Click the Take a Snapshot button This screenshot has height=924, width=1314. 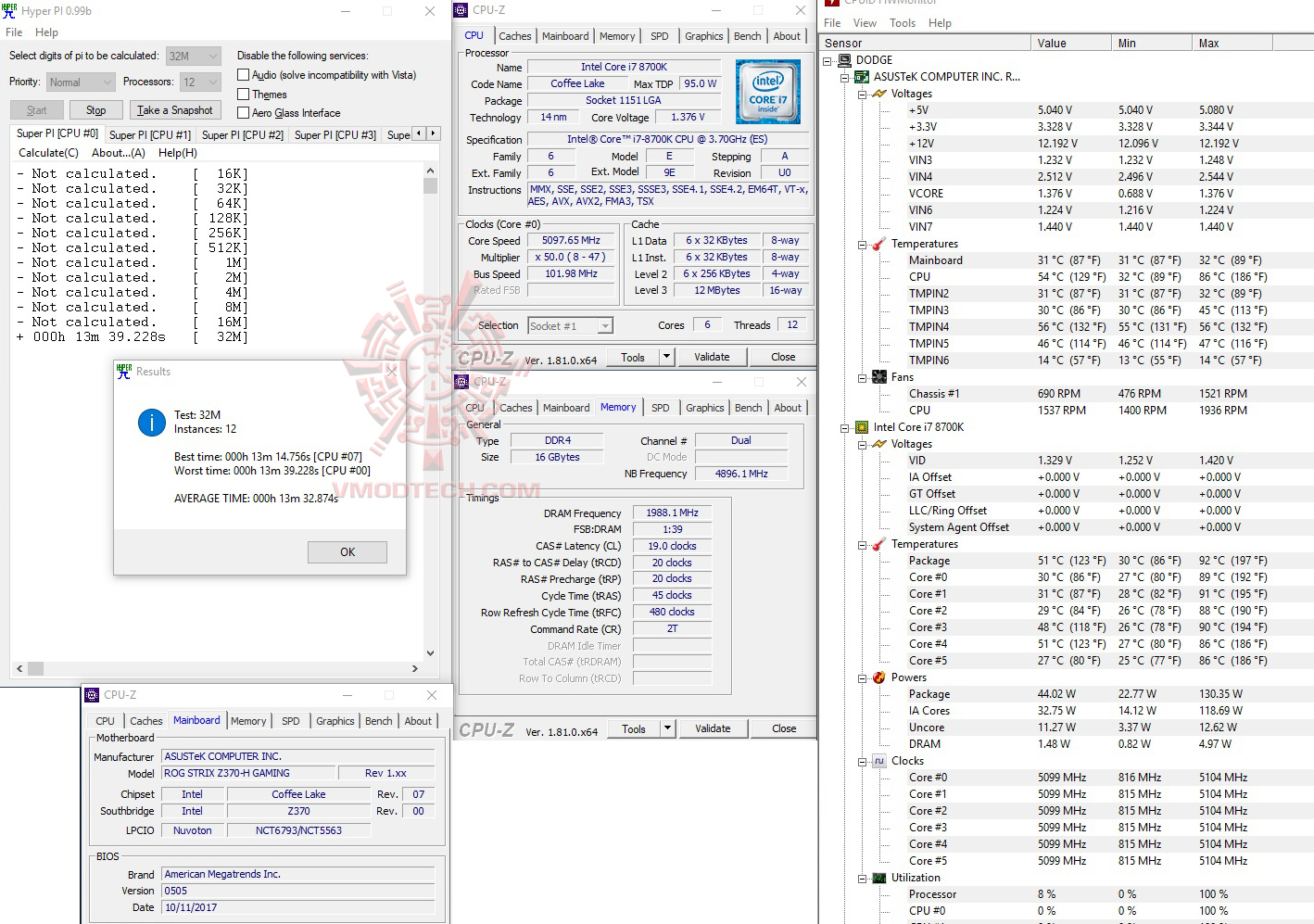click(x=175, y=110)
